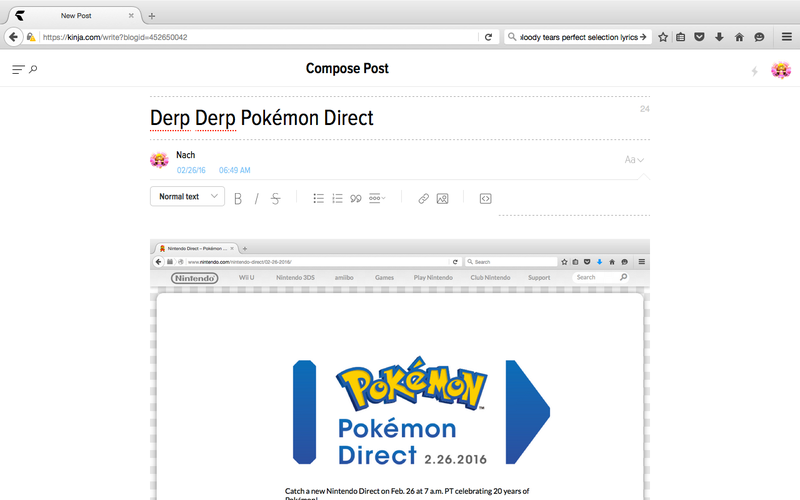This screenshot has height=500, width=800.
Task: Insert a numbered list
Action: [337, 198]
